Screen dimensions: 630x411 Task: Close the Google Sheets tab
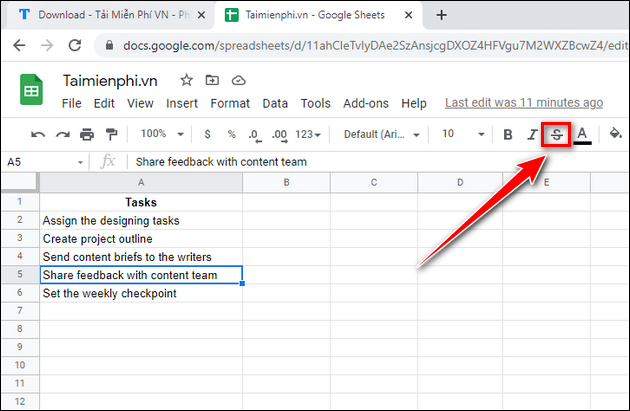point(408,15)
